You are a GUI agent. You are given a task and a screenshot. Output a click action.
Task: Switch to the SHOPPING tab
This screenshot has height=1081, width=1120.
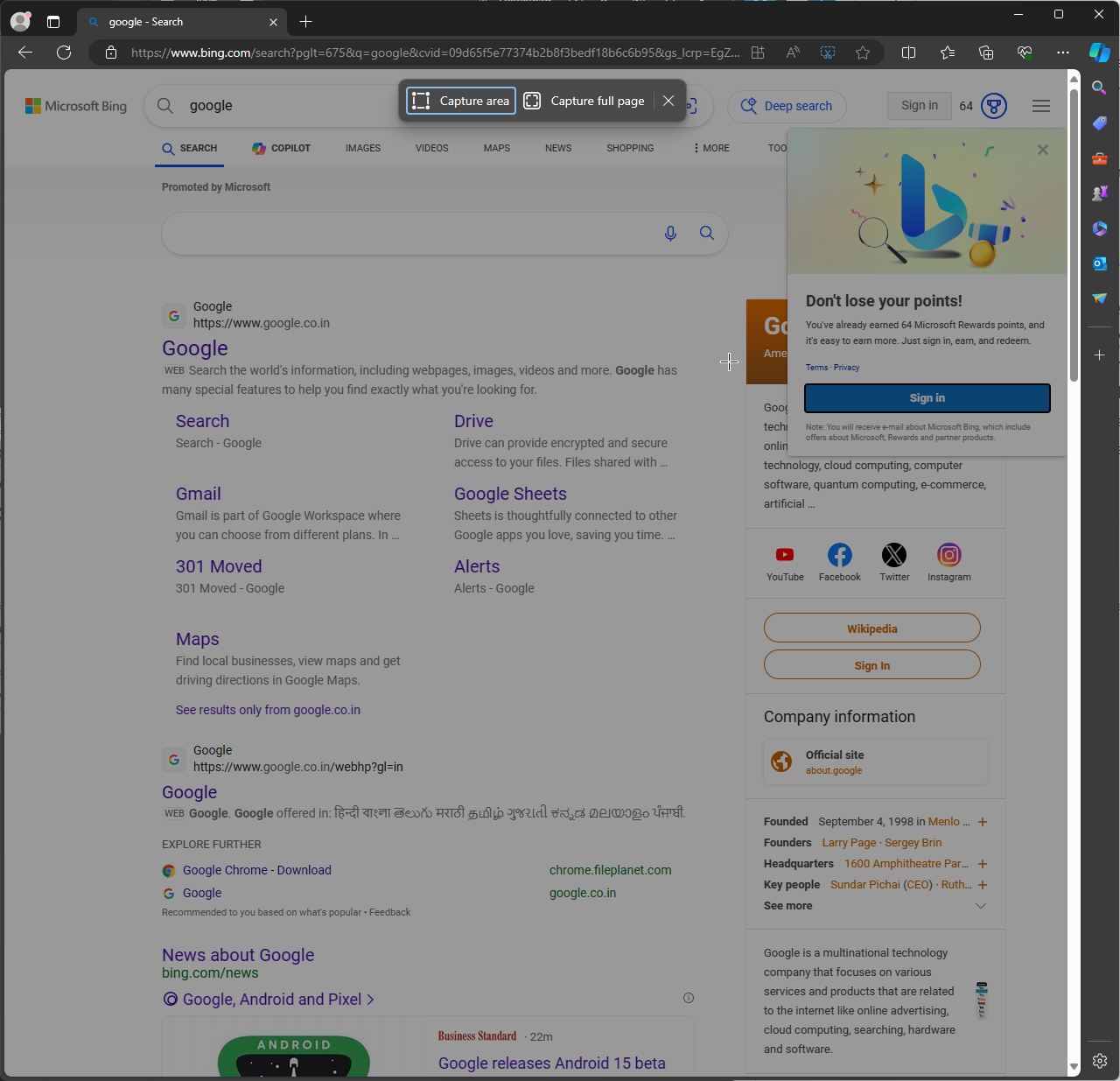pos(630,148)
